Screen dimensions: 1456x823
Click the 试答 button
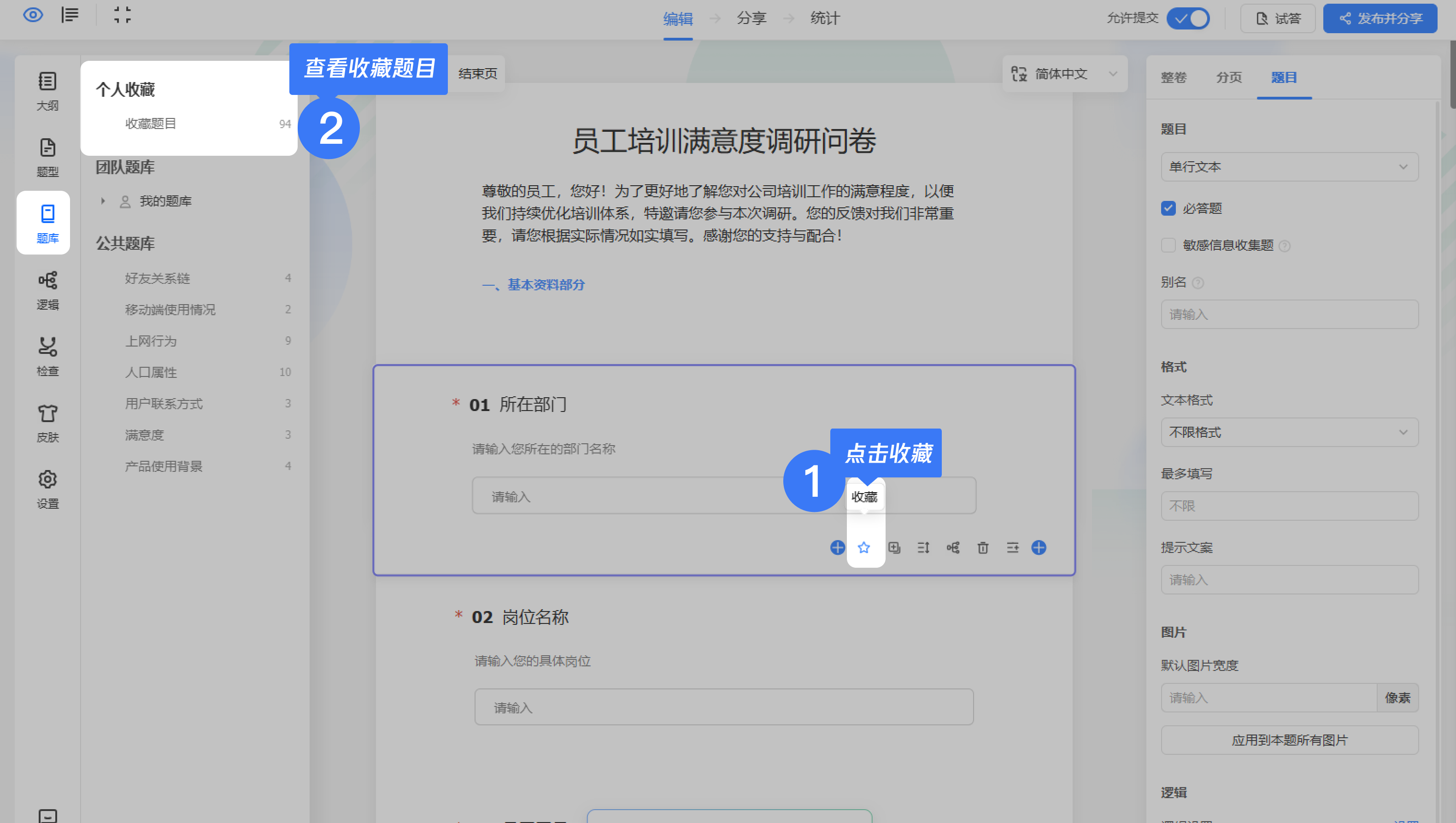pos(1277,18)
